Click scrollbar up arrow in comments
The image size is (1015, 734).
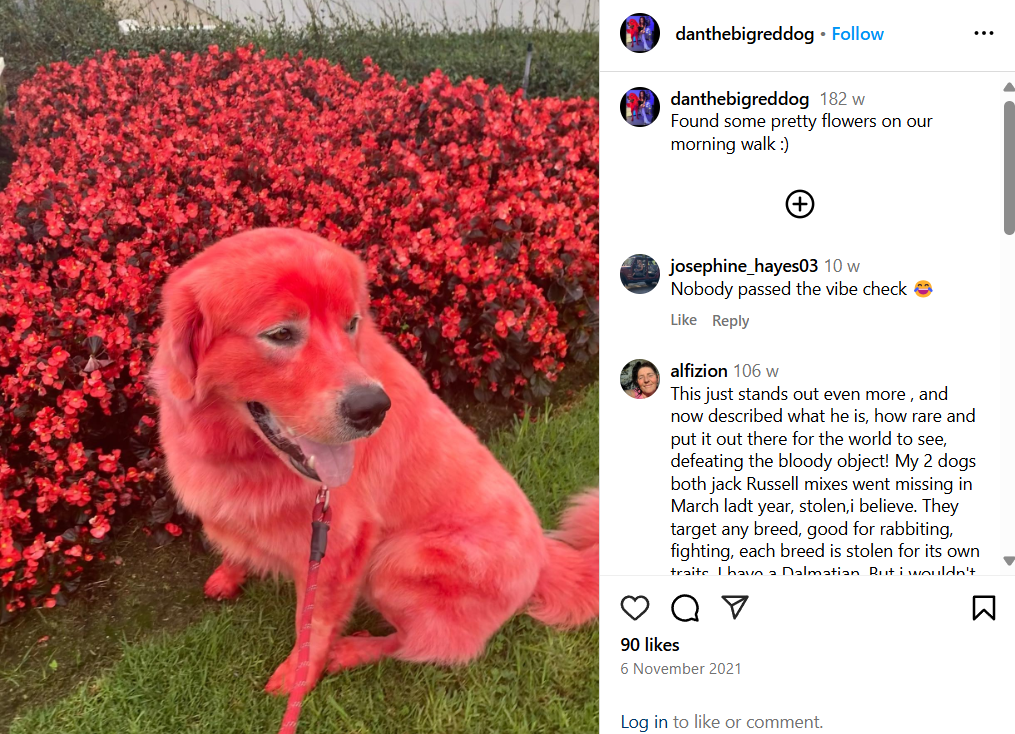[x=1009, y=87]
